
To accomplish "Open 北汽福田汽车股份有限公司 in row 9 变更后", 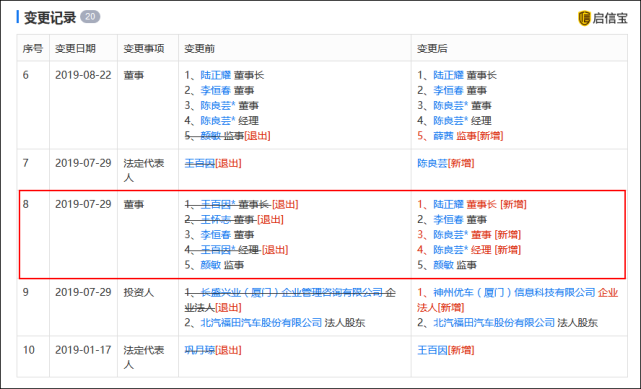I will point(494,323).
